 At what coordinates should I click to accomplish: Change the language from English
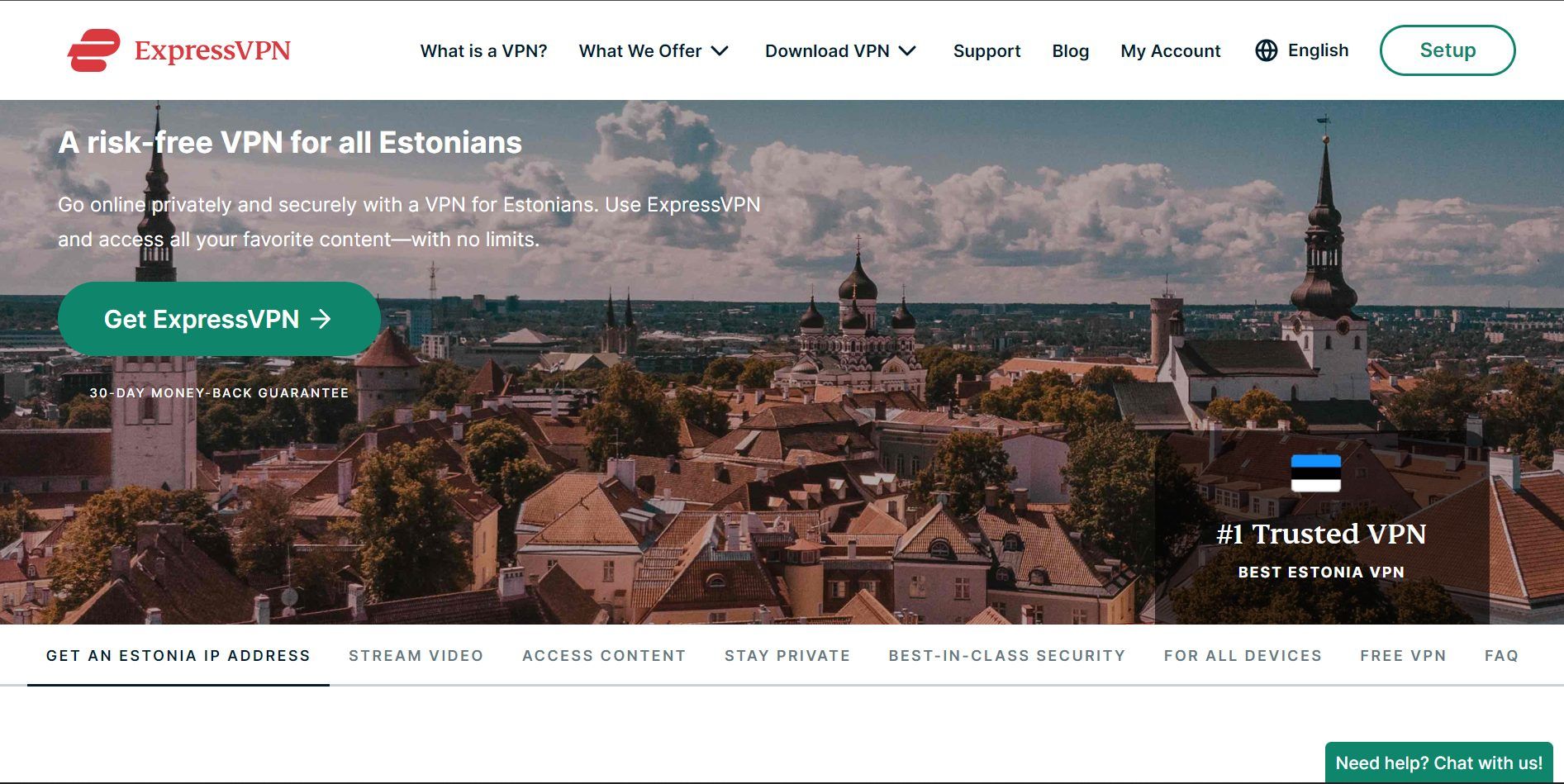[1318, 50]
